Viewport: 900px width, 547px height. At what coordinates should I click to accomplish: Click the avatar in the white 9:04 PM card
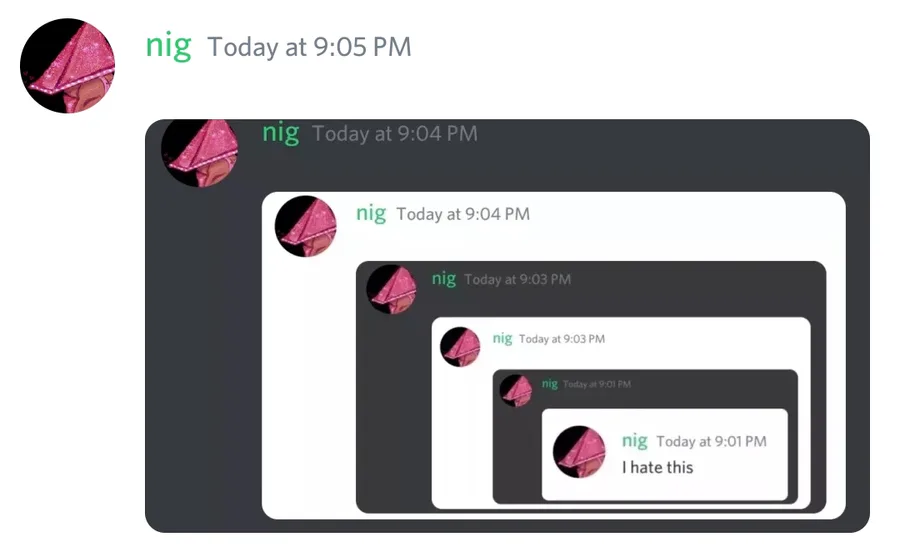(x=305, y=226)
